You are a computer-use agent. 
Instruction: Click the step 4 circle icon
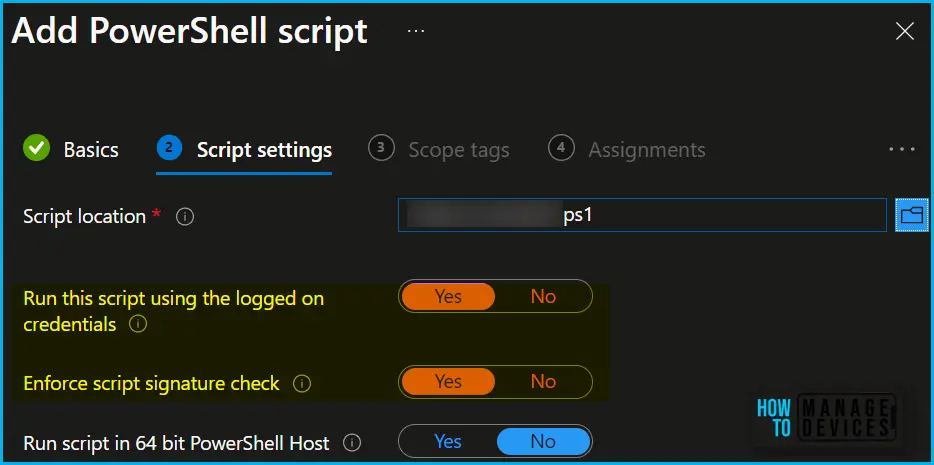point(561,148)
